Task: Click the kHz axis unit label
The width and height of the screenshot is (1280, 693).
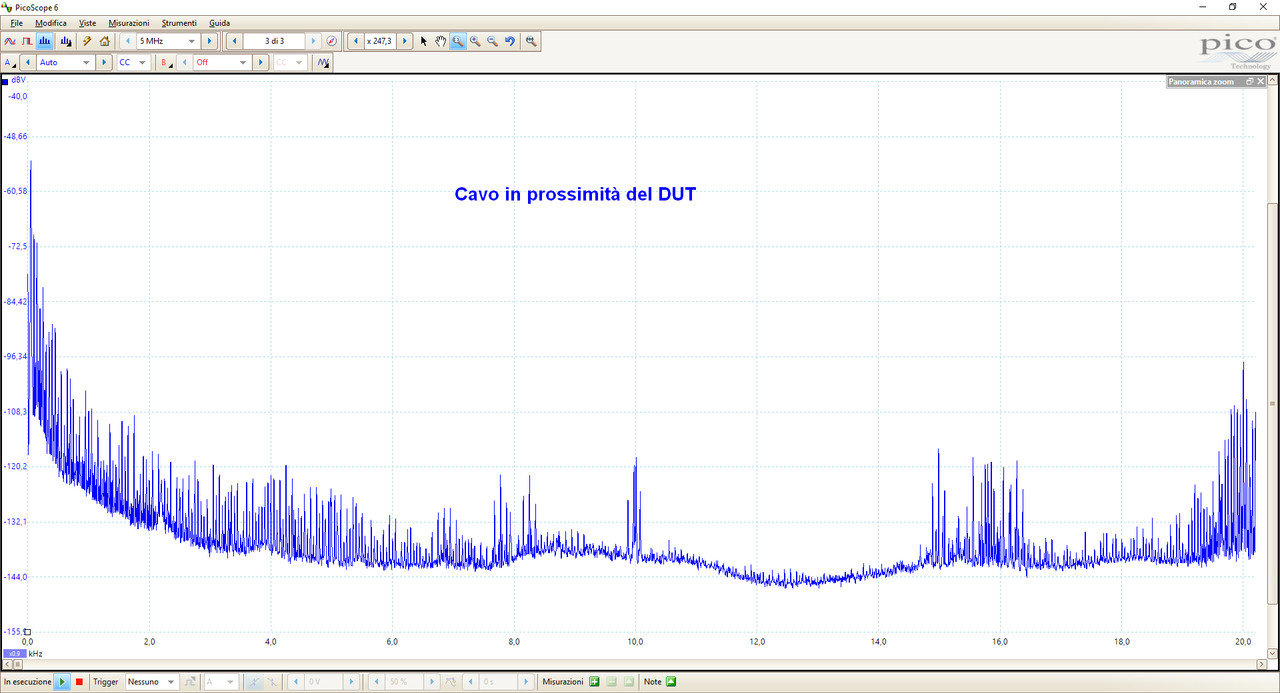Action: [x=35, y=653]
